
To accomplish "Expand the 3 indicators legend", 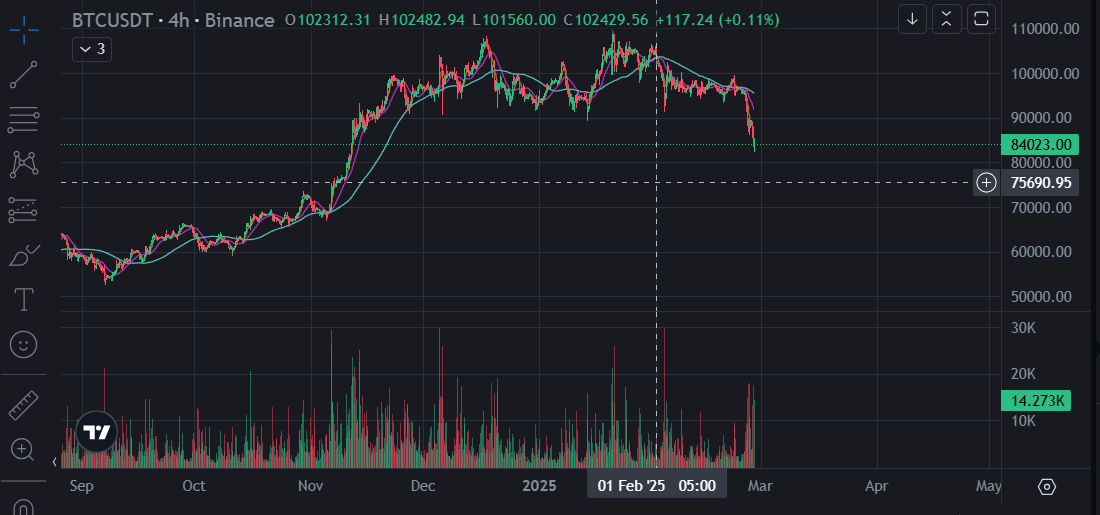I will (92, 49).
